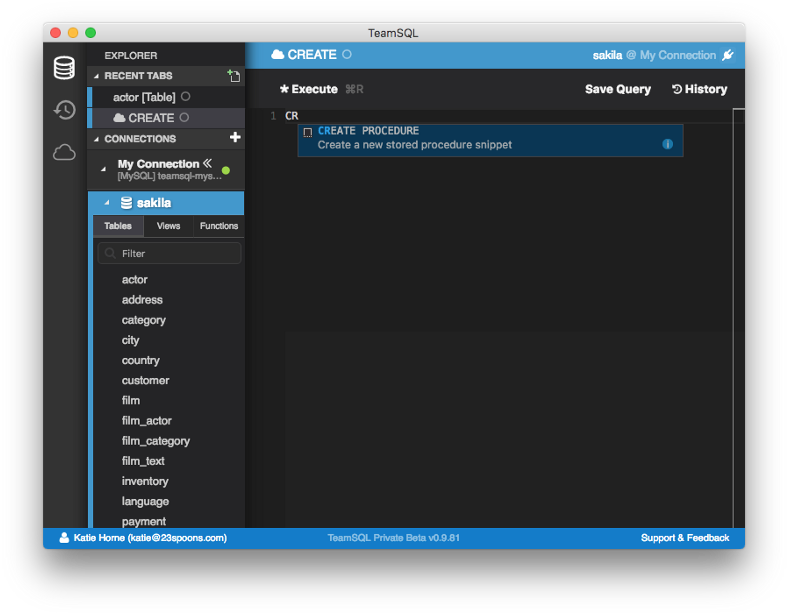Open the country table

141,360
